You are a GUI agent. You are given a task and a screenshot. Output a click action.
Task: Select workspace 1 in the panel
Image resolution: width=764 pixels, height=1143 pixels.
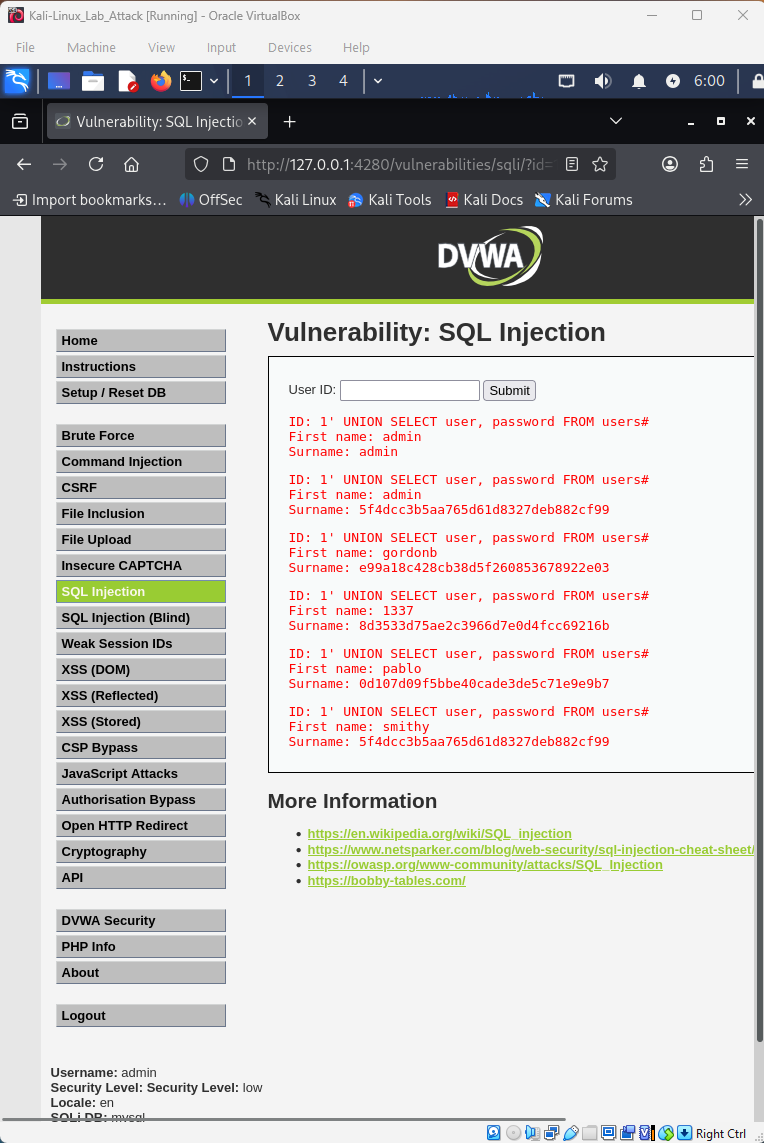point(248,81)
